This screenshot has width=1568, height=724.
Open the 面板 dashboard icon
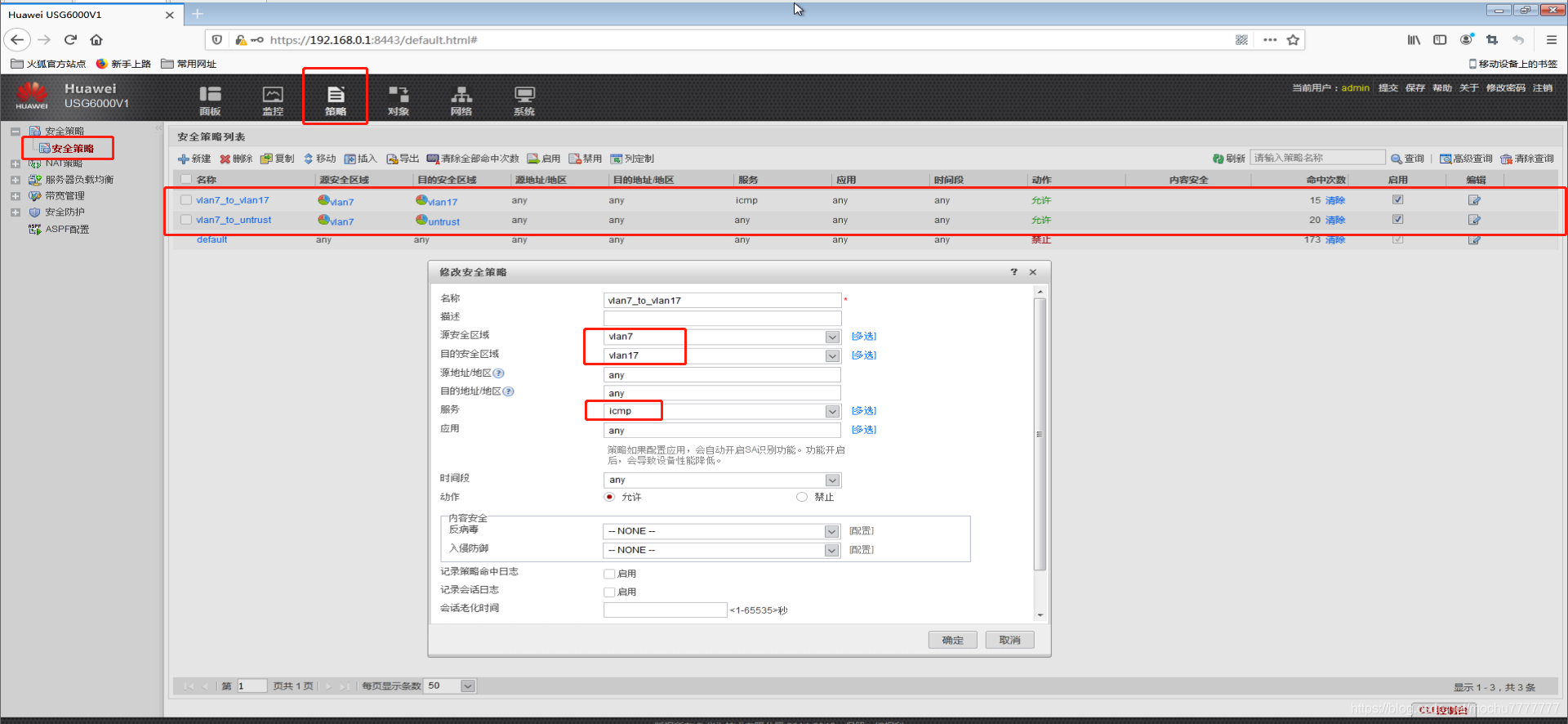tap(210, 100)
